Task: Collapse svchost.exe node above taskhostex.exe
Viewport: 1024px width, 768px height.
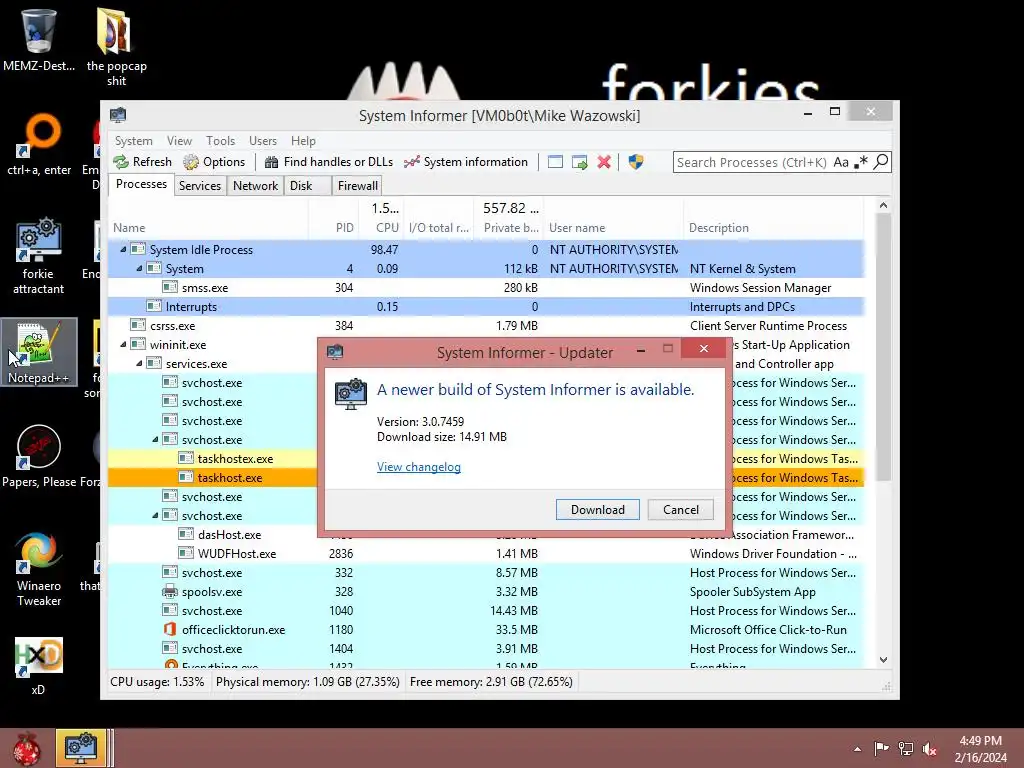Action: pyautogui.click(x=155, y=440)
